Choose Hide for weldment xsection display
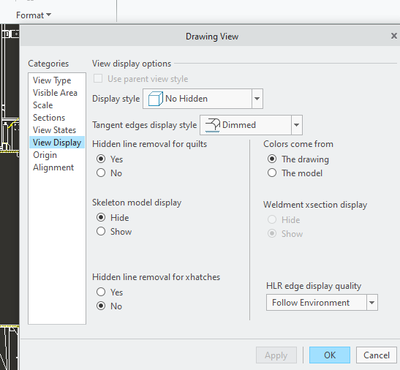 272,220
